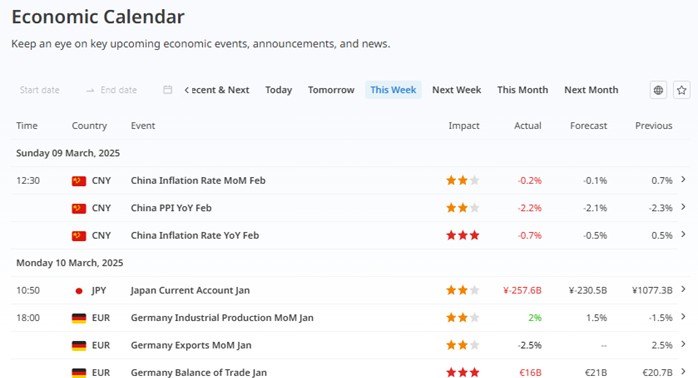Click previous value €20.7B
The image size is (698, 378).
657,373
